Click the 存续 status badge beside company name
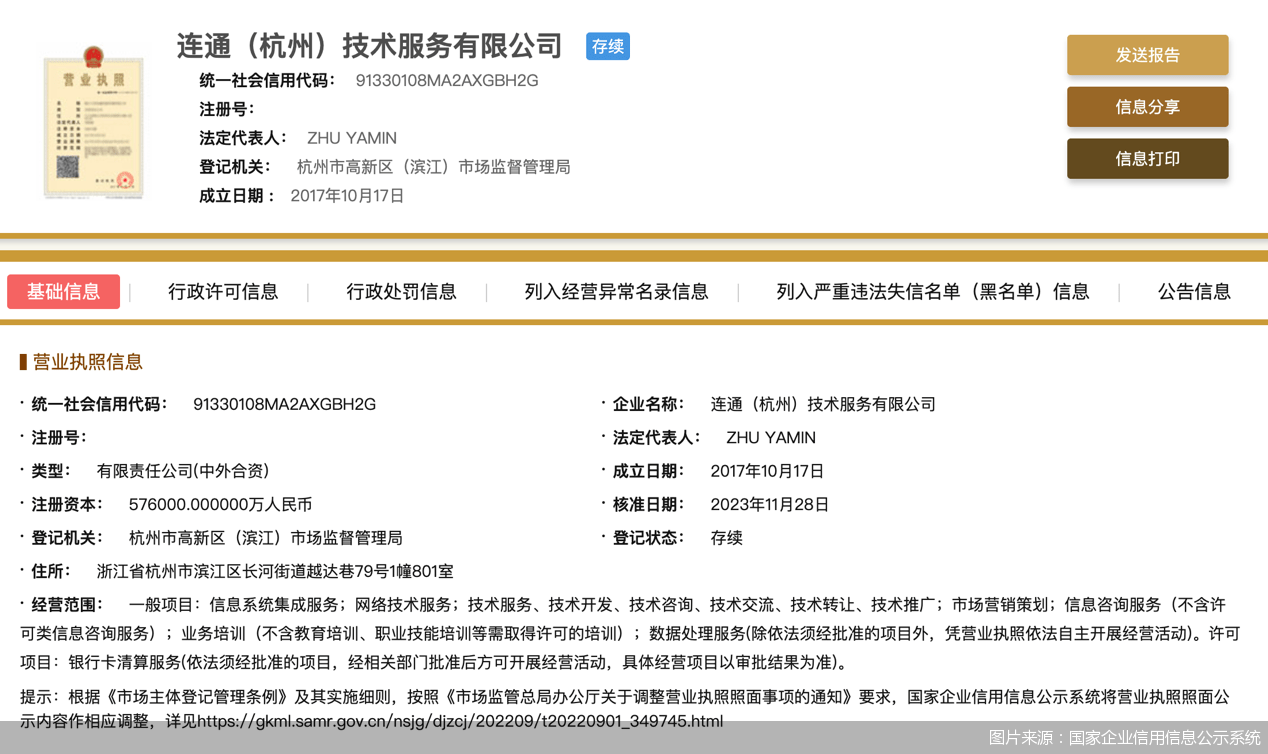The image size is (1268, 754). pos(608,46)
